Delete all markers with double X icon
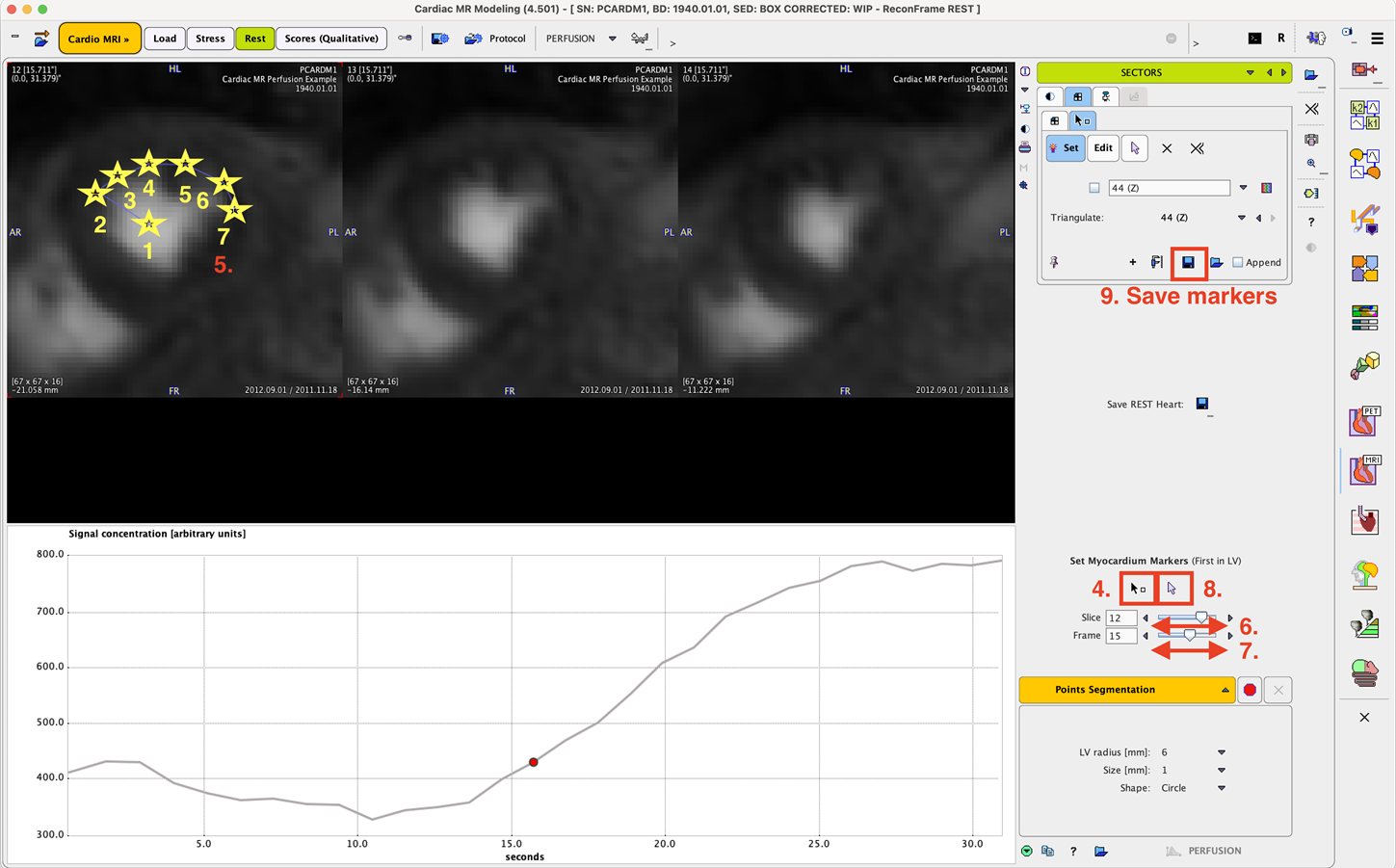The image size is (1396, 868). tap(1198, 148)
